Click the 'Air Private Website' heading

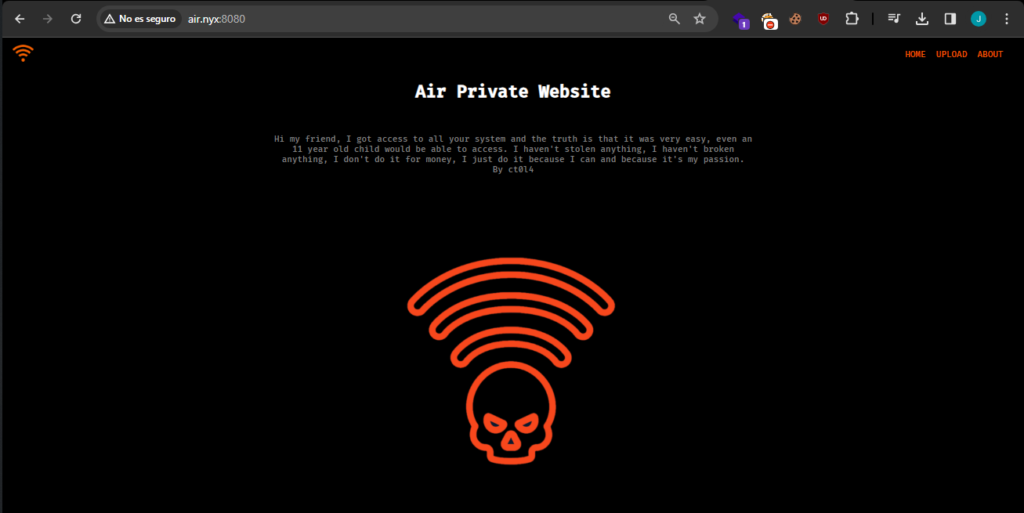pos(513,91)
